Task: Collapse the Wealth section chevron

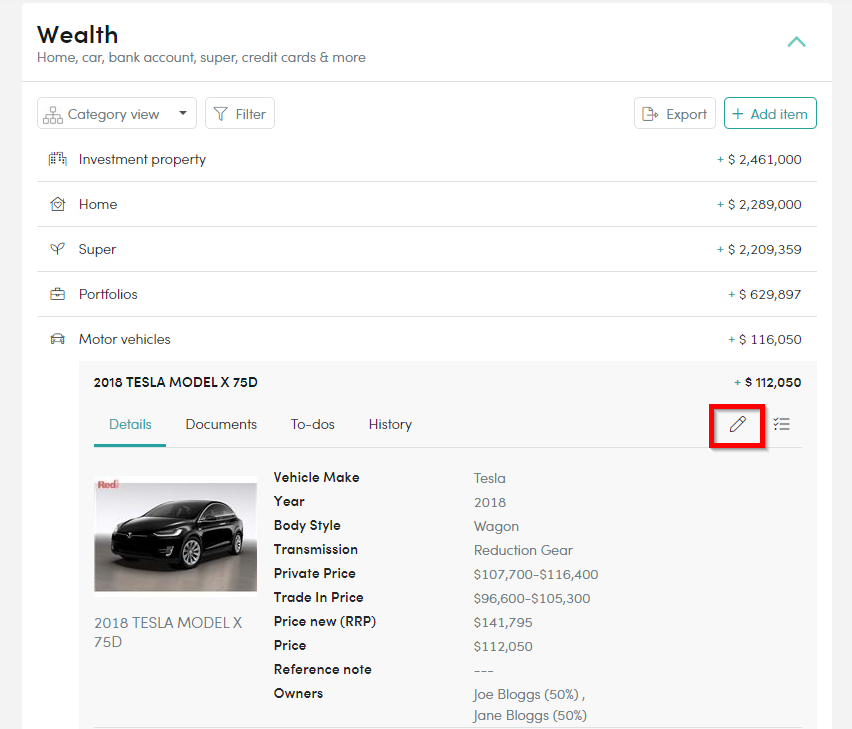Action: click(x=797, y=42)
